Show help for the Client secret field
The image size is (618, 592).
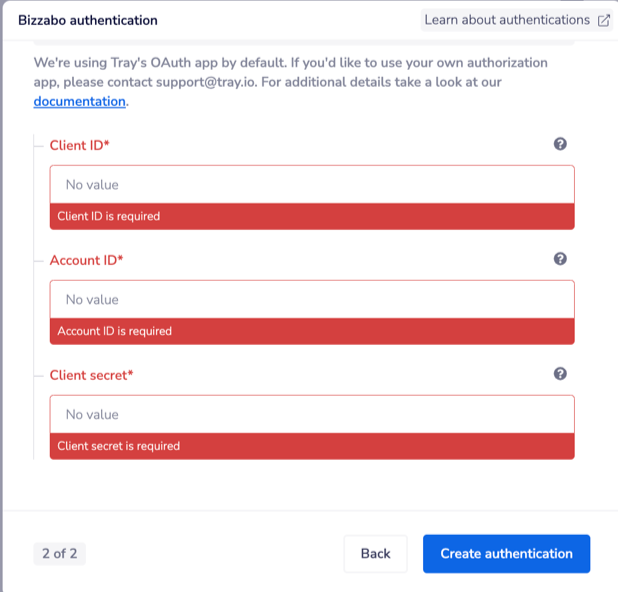560,374
